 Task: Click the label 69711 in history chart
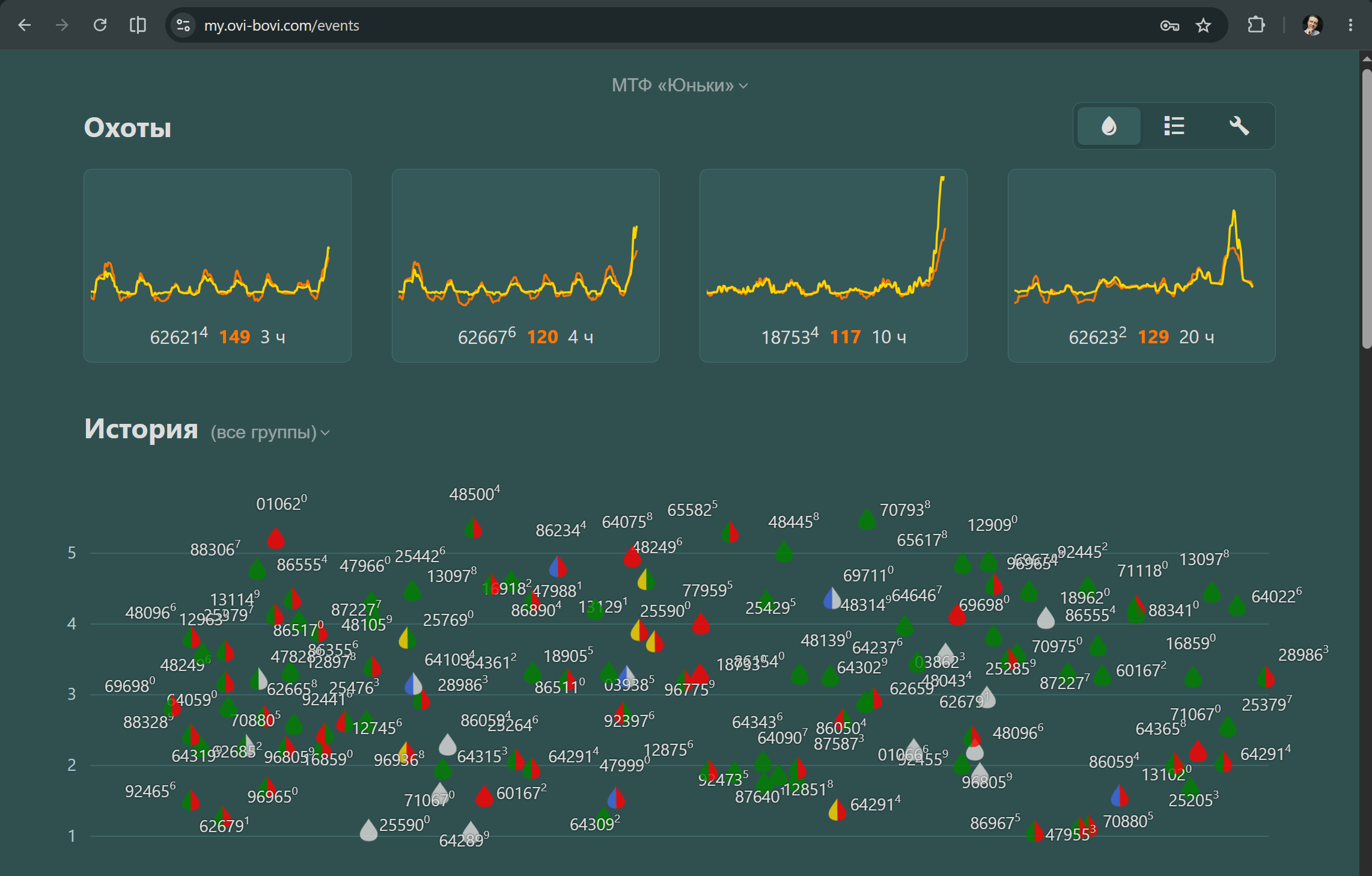click(x=868, y=575)
